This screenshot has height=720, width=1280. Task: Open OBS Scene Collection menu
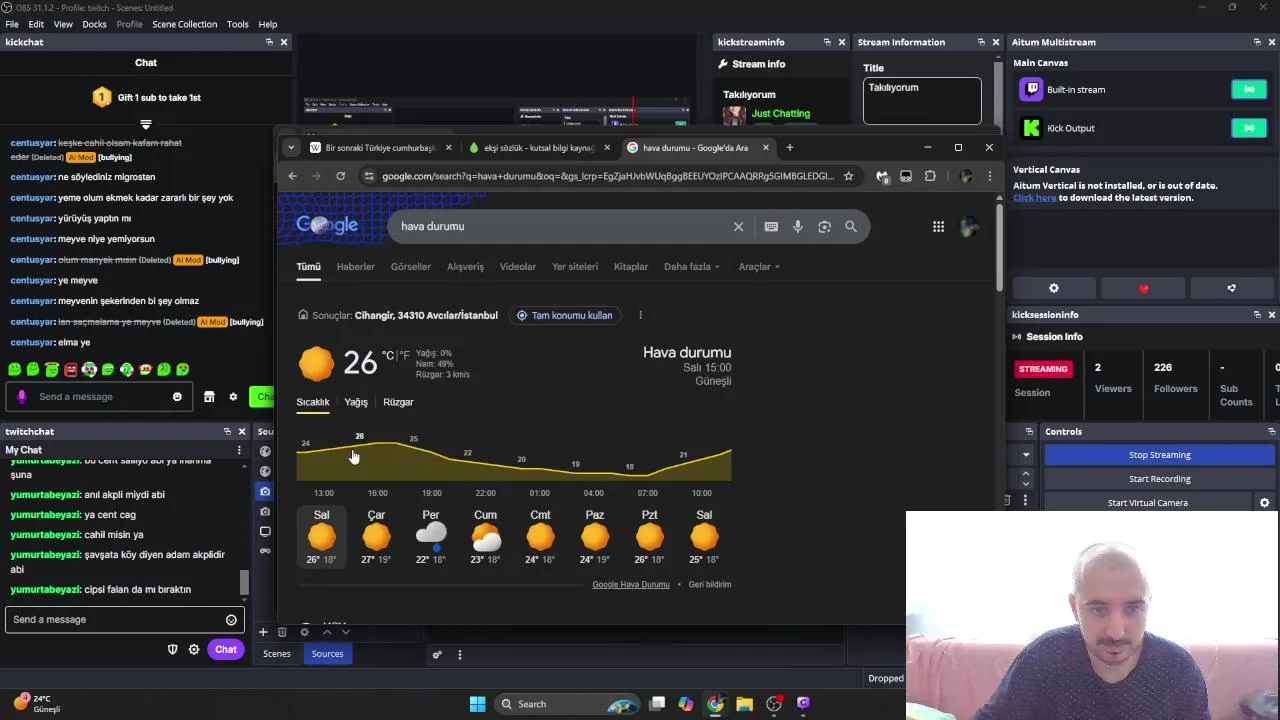184,24
